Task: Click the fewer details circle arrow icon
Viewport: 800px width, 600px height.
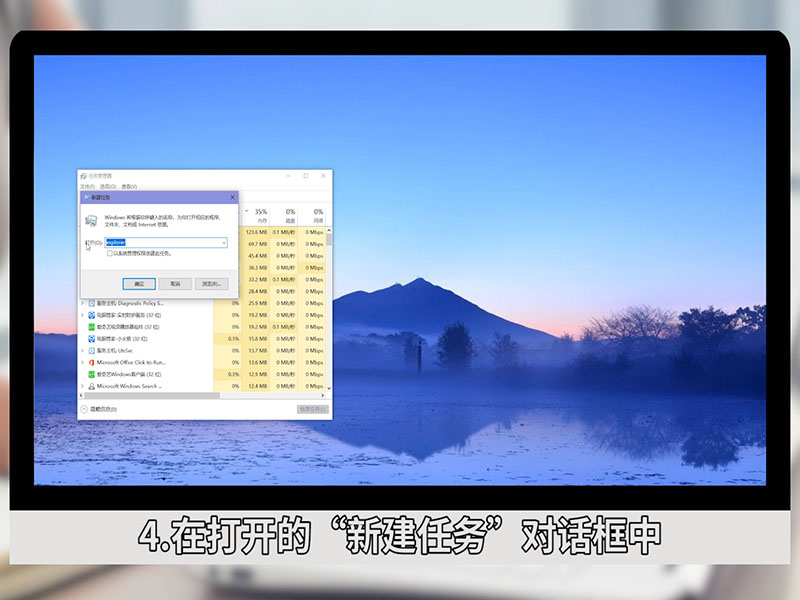Action: [84, 409]
